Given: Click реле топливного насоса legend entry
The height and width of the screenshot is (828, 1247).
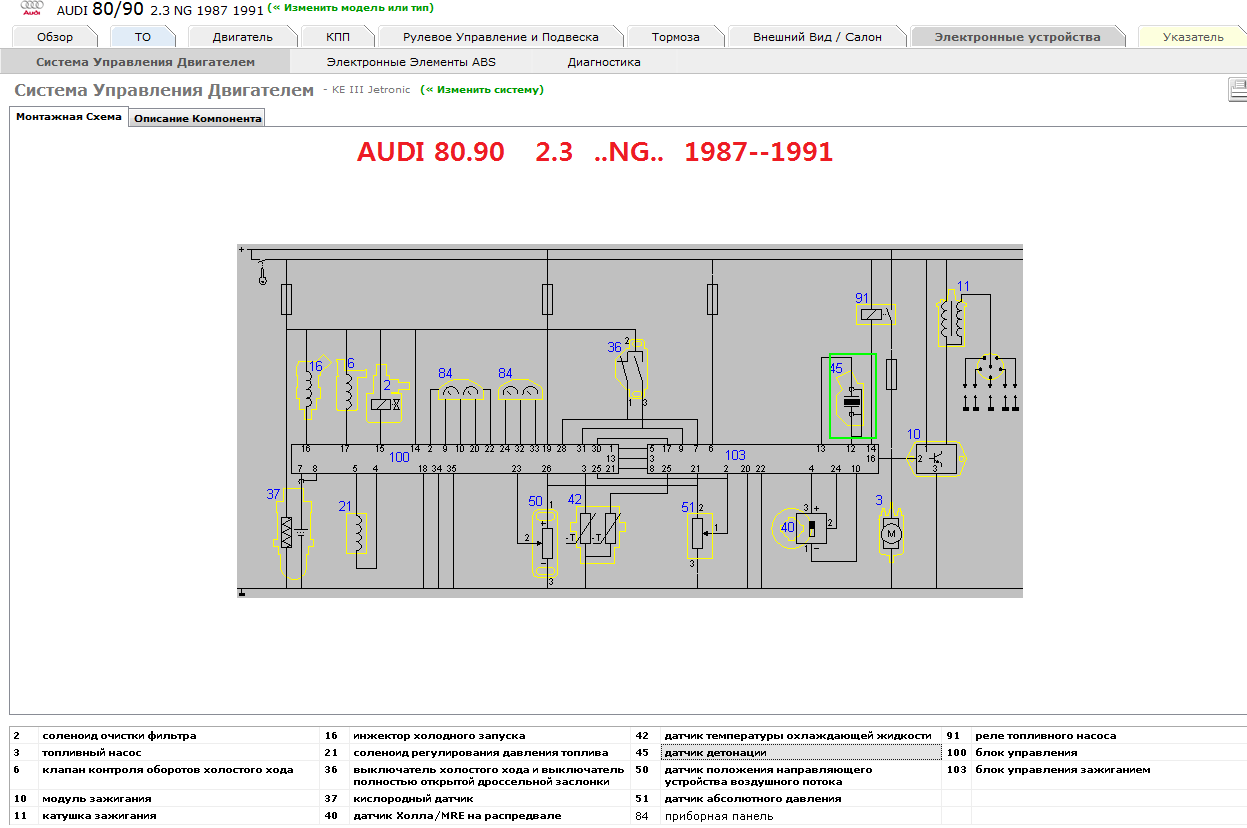Looking at the screenshot, I should pyautogui.click(x=1045, y=736).
